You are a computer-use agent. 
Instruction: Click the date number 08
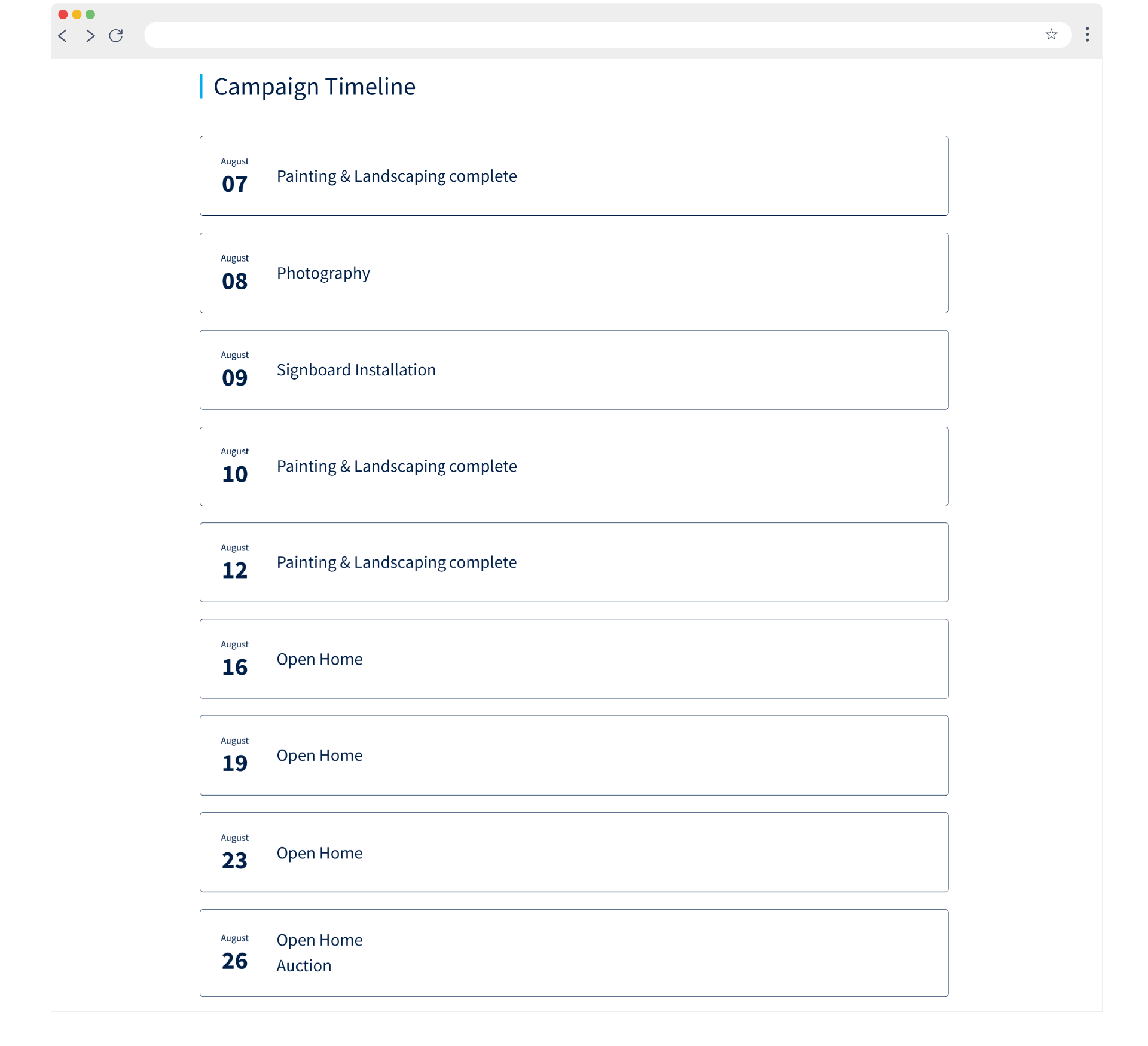coord(234,281)
